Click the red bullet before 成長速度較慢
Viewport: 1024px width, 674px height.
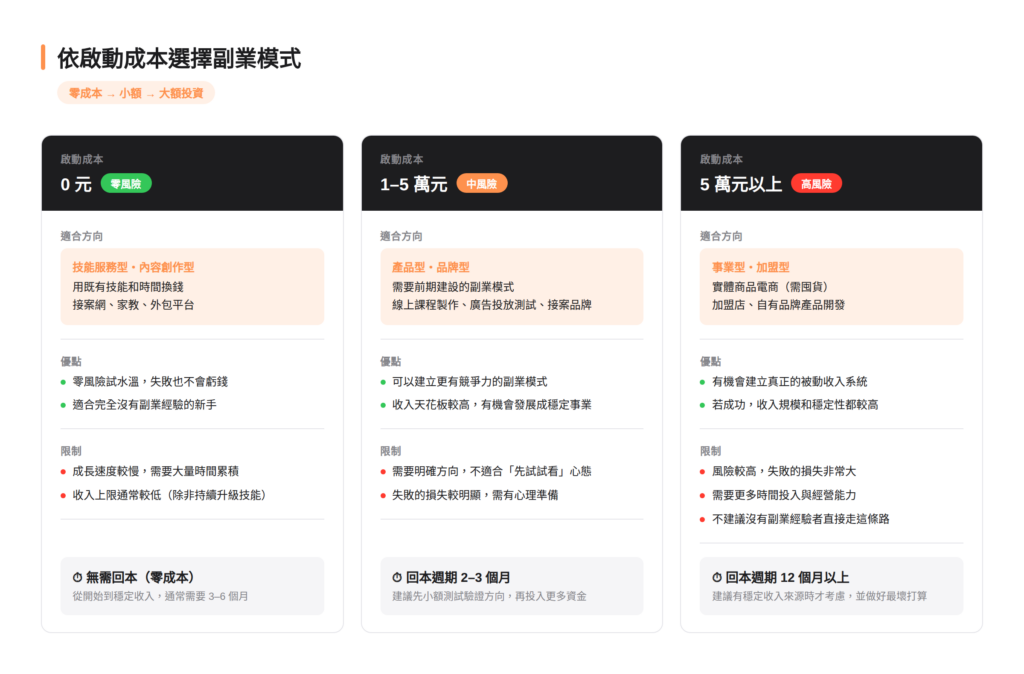[x=64, y=472]
